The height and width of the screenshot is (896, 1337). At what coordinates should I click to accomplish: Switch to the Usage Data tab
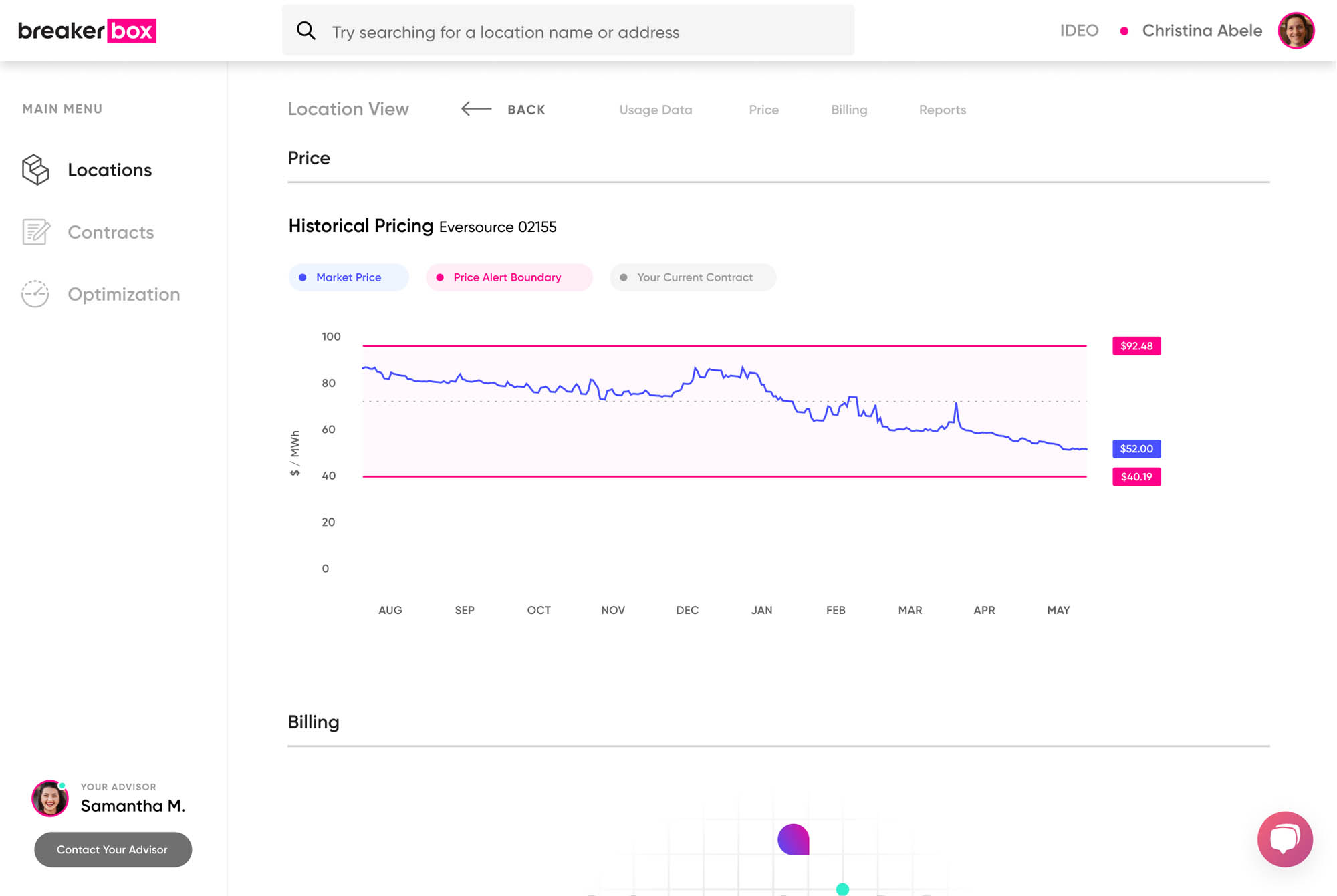point(655,110)
